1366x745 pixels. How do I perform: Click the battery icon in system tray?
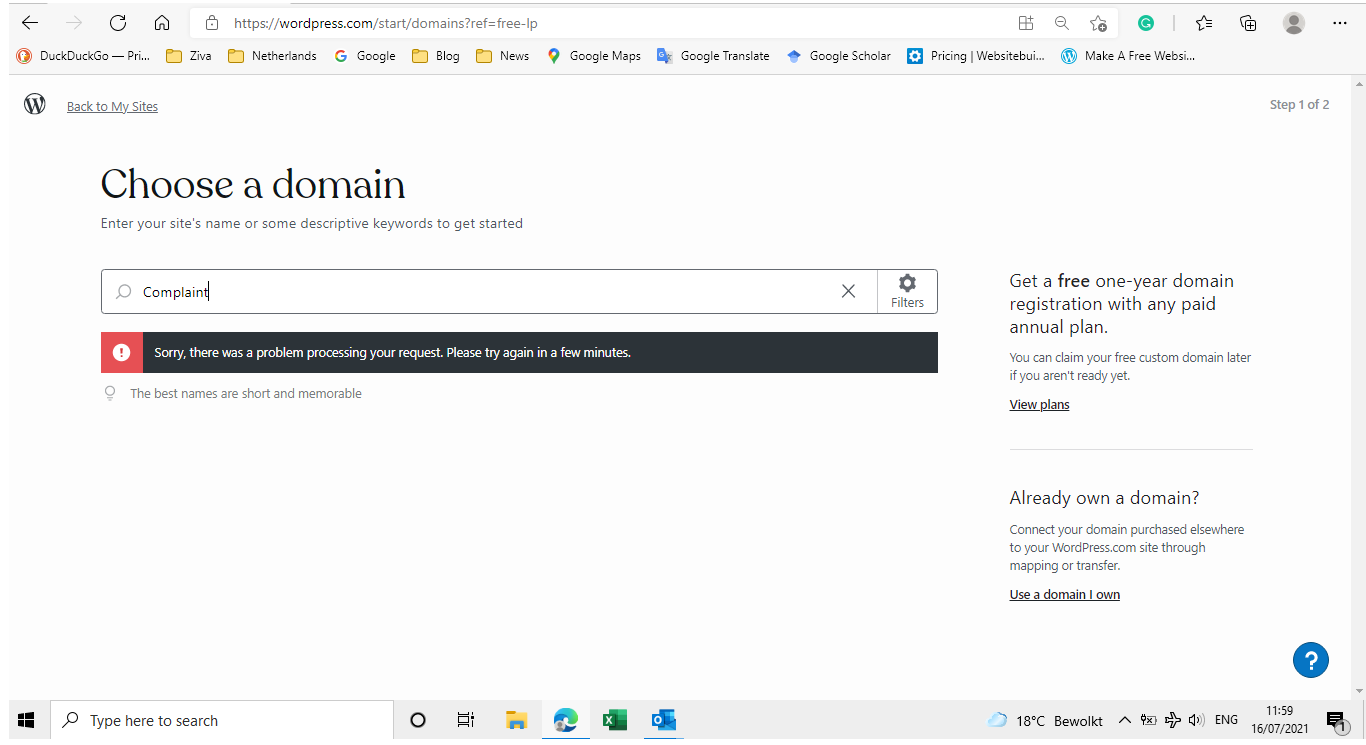pyautogui.click(x=1148, y=720)
